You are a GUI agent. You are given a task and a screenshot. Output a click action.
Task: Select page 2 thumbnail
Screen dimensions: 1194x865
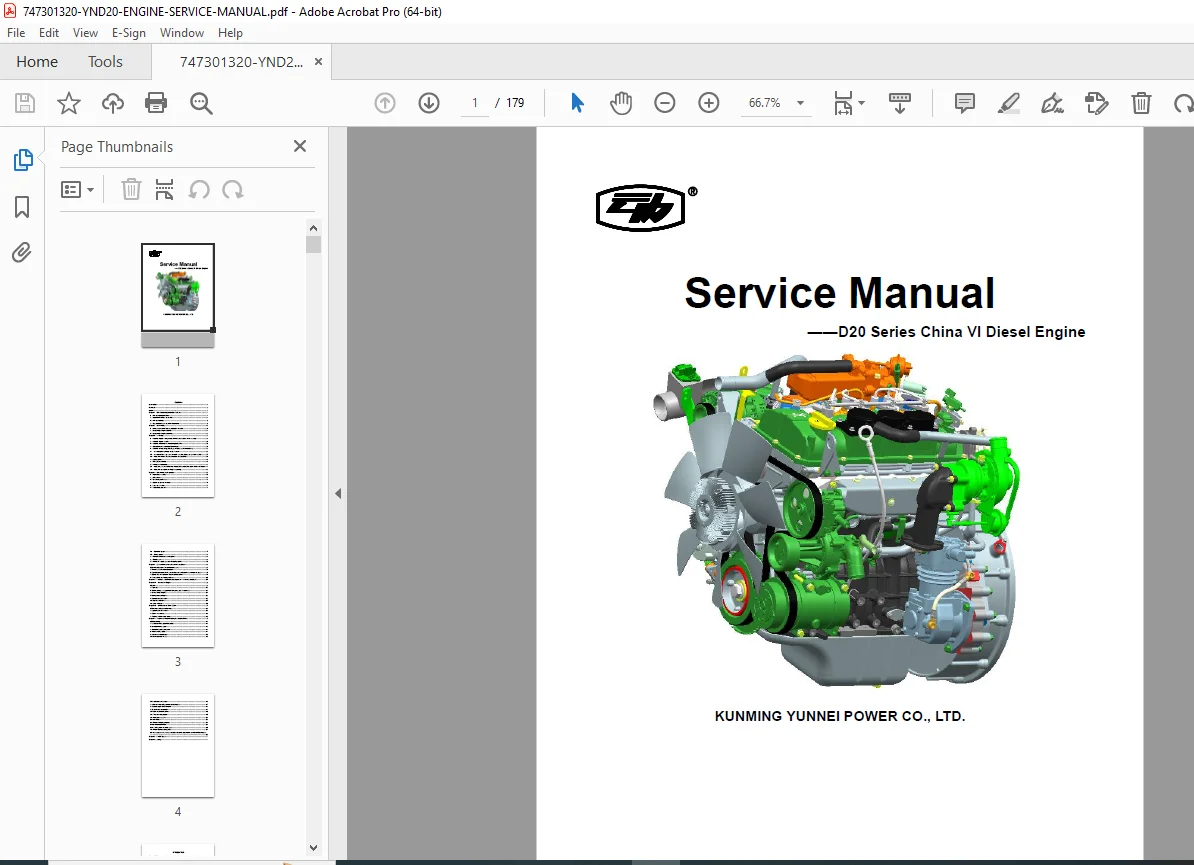click(x=178, y=446)
